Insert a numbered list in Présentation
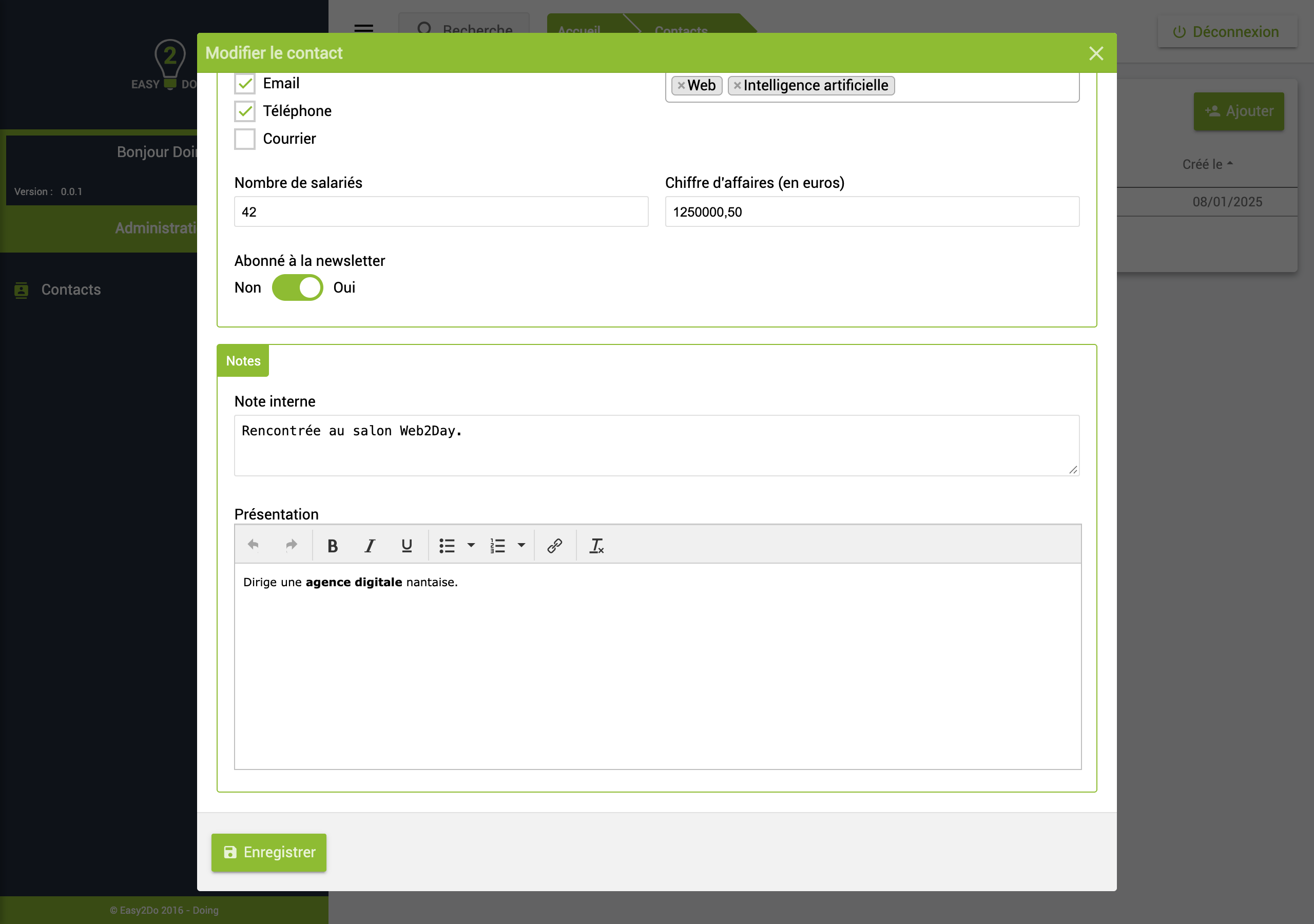 tap(497, 546)
